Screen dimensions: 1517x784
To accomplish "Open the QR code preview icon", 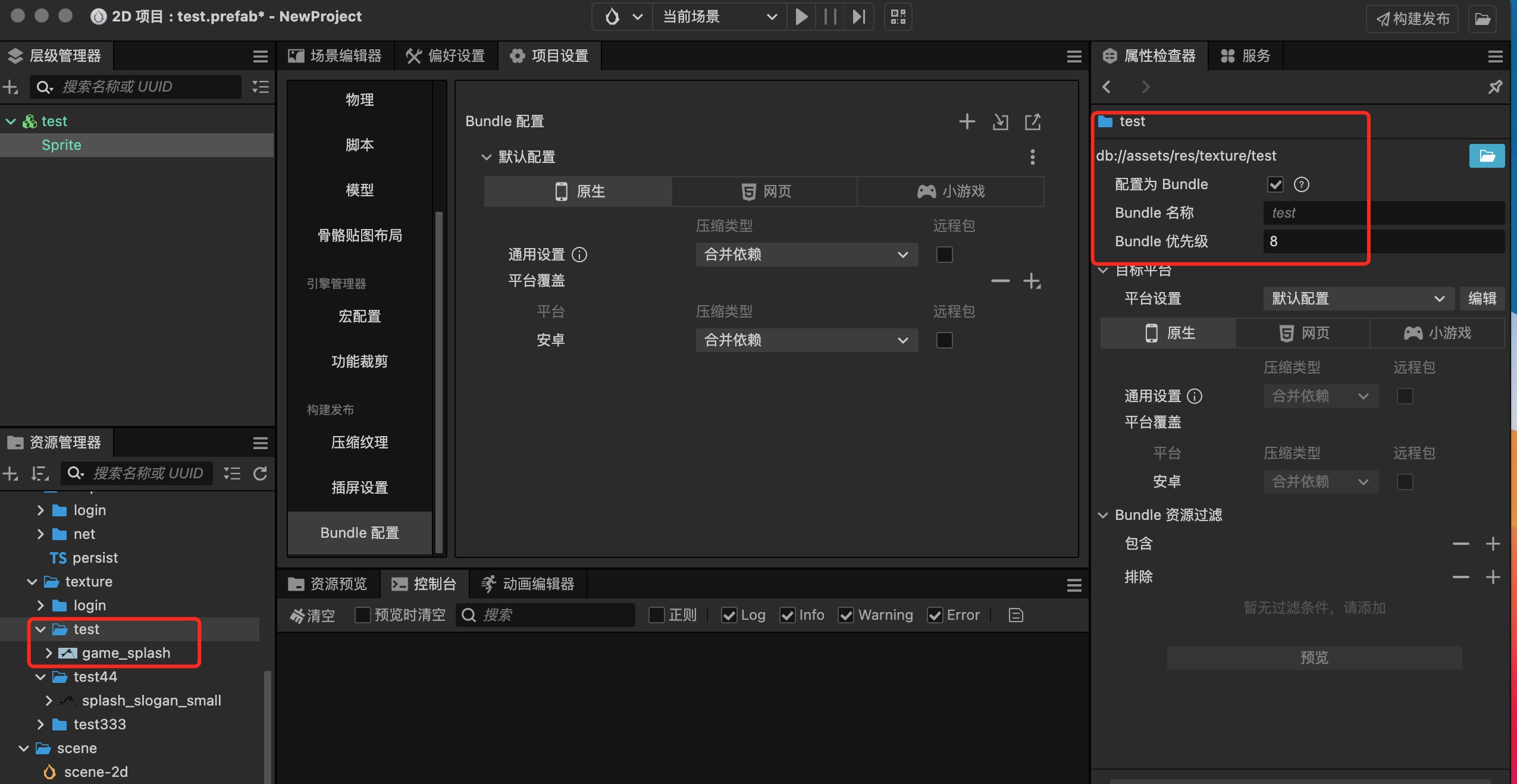I will click(x=898, y=17).
